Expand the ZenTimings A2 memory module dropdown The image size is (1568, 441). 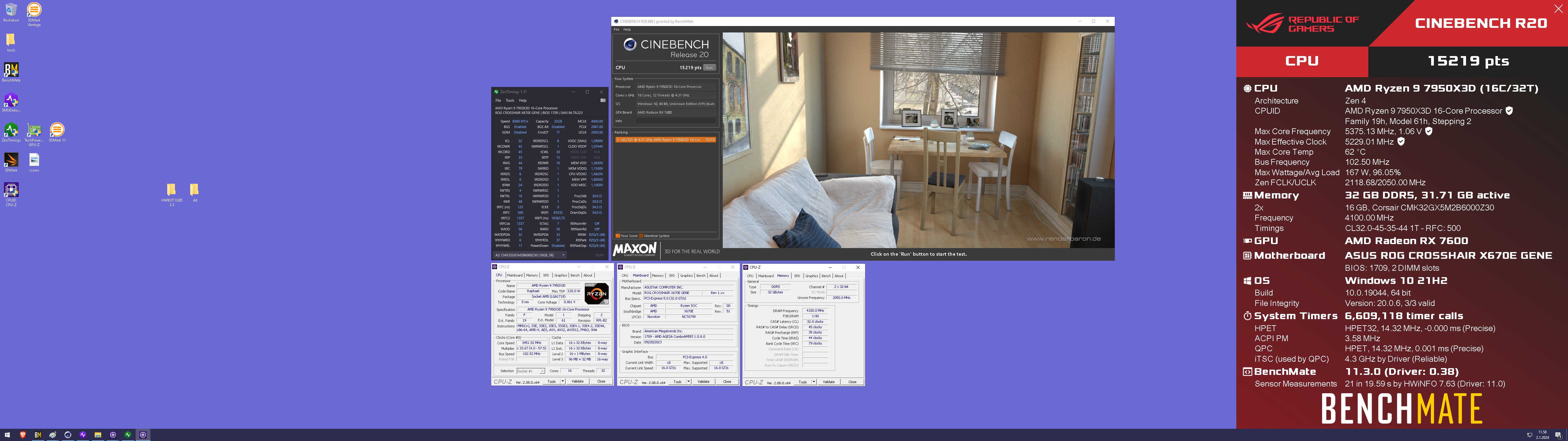(530, 255)
